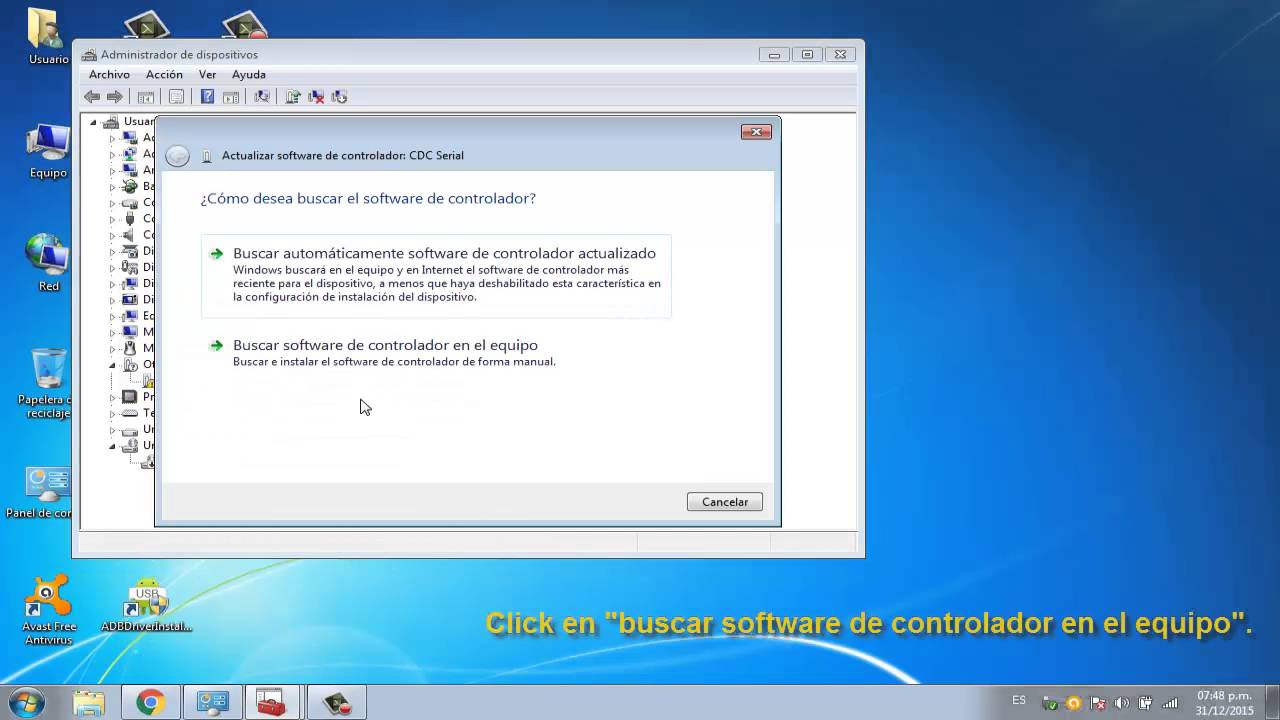Screen dimensions: 1280x720
Task: Select the Equipo desktop icon
Action: [x=47, y=150]
